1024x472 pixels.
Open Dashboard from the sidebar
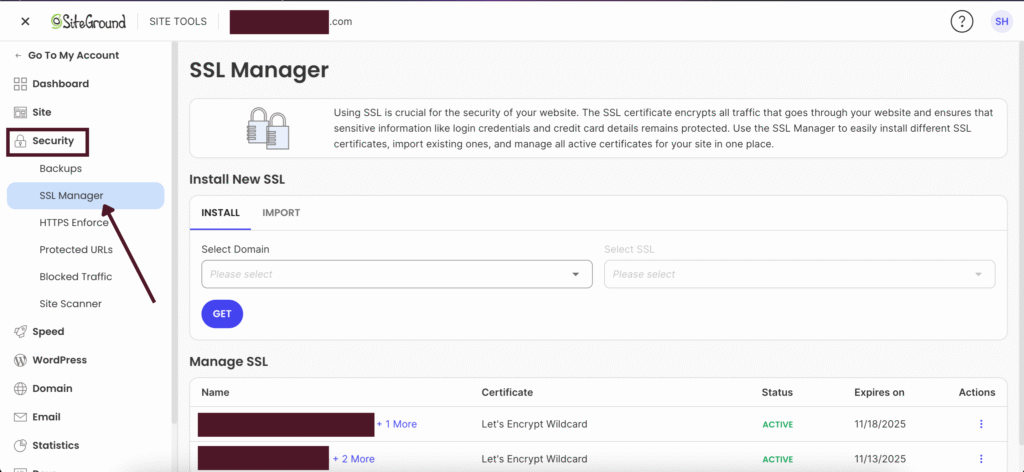(60, 84)
